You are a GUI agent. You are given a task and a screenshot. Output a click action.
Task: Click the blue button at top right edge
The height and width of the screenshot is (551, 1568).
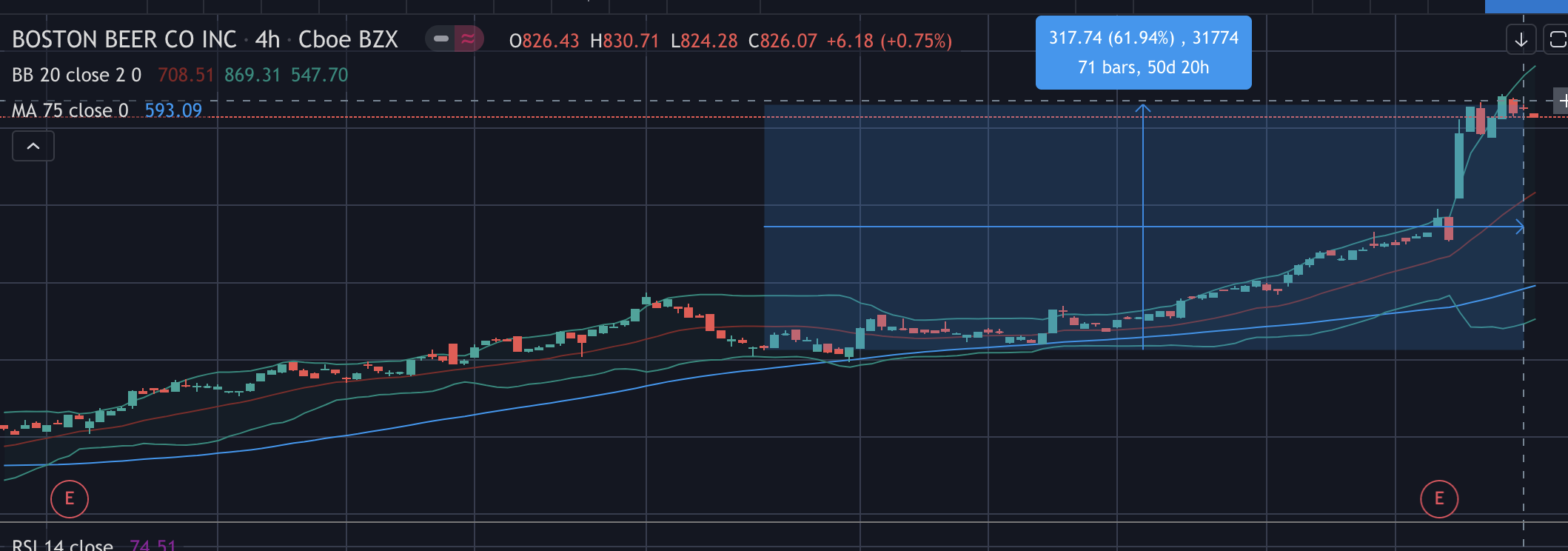tap(1527, 6)
